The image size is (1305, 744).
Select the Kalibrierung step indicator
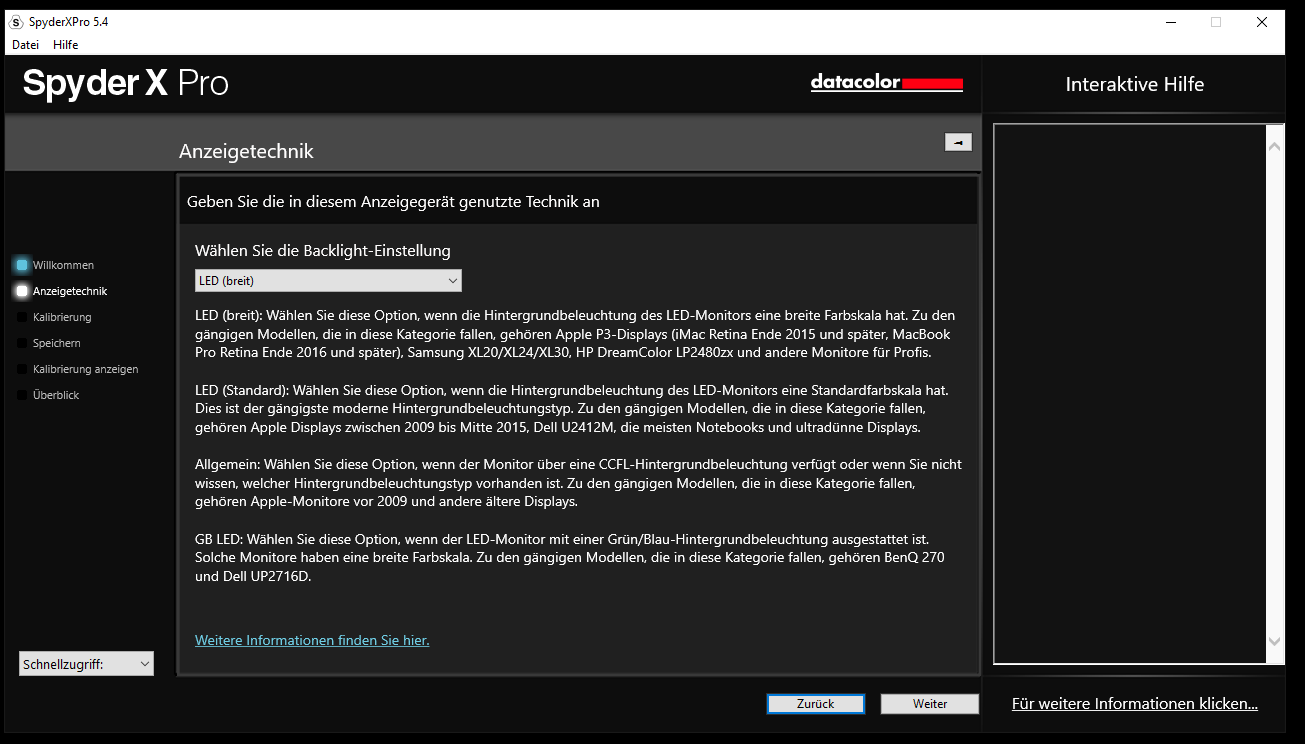[22, 317]
